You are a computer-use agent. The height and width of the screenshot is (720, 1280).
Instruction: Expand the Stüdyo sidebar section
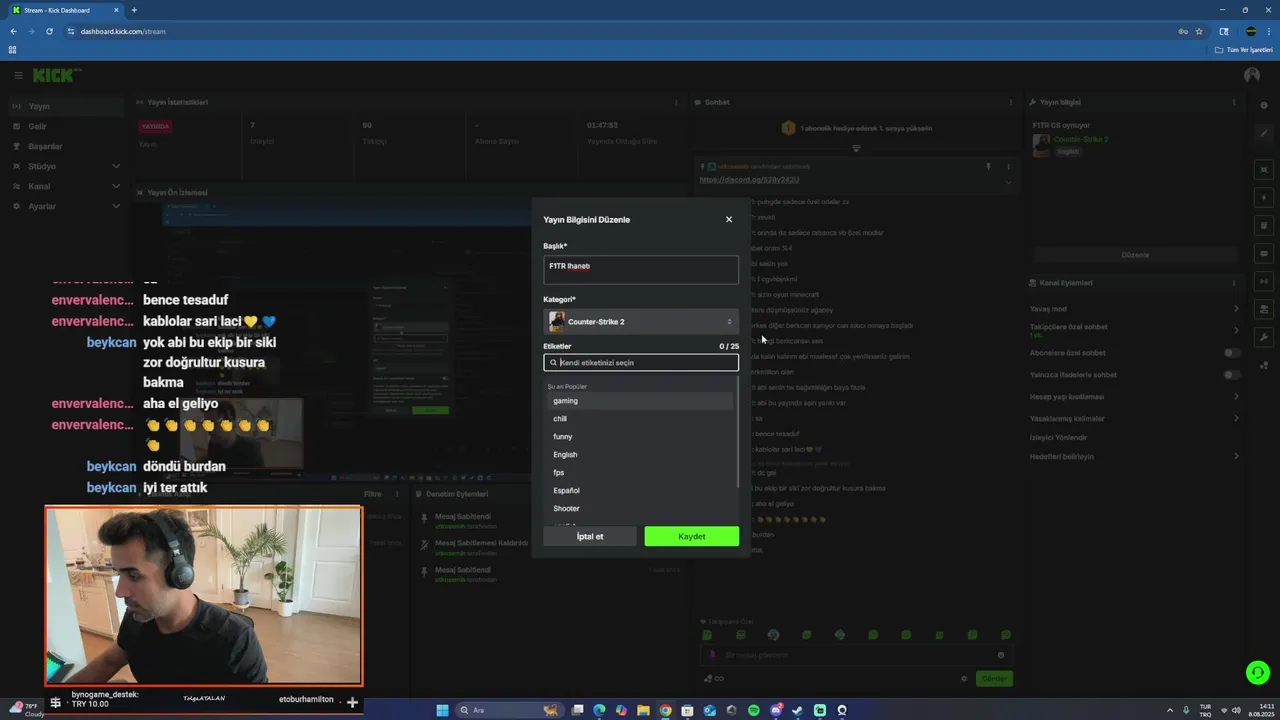point(65,166)
